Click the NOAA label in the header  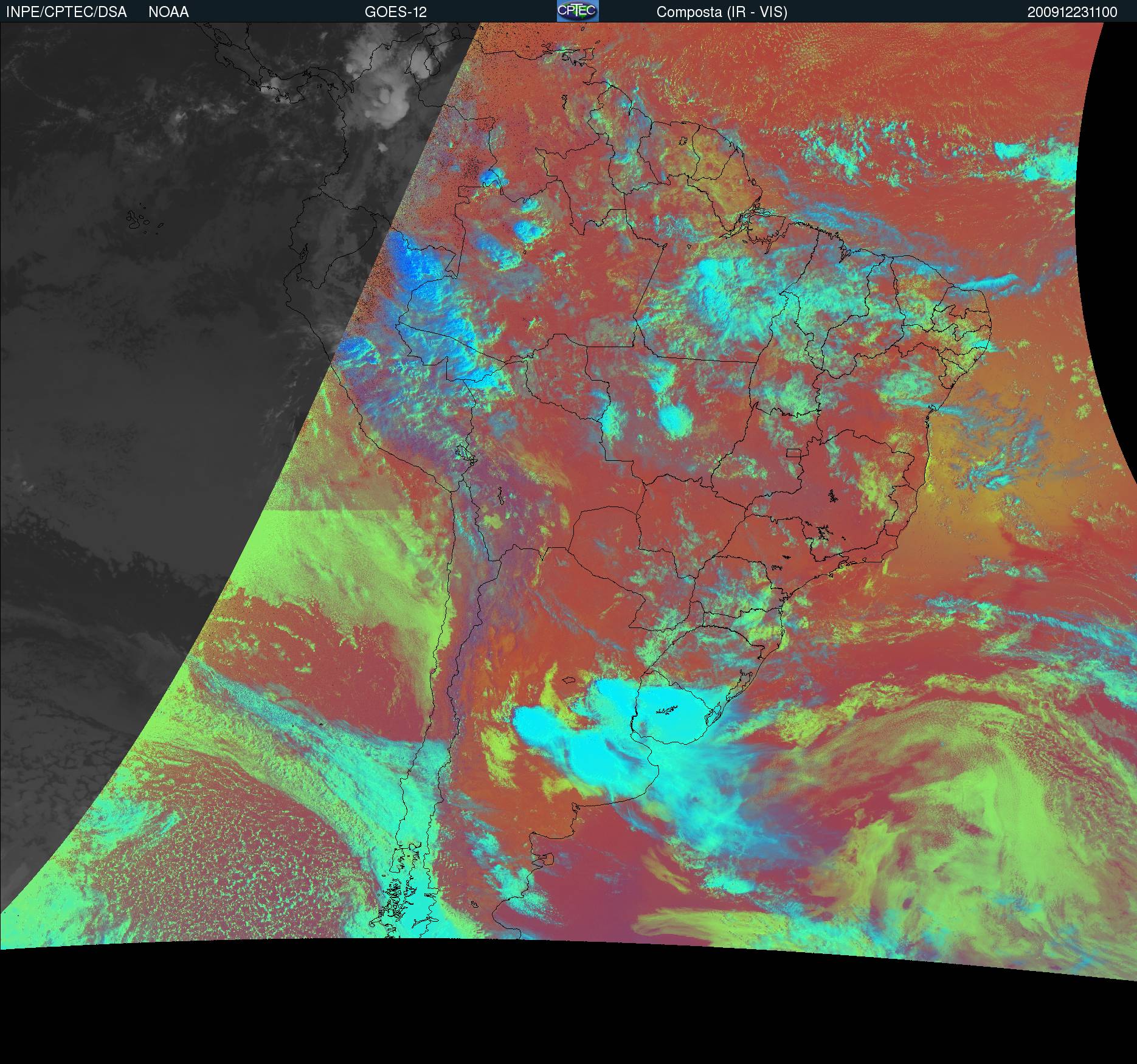[x=168, y=12]
